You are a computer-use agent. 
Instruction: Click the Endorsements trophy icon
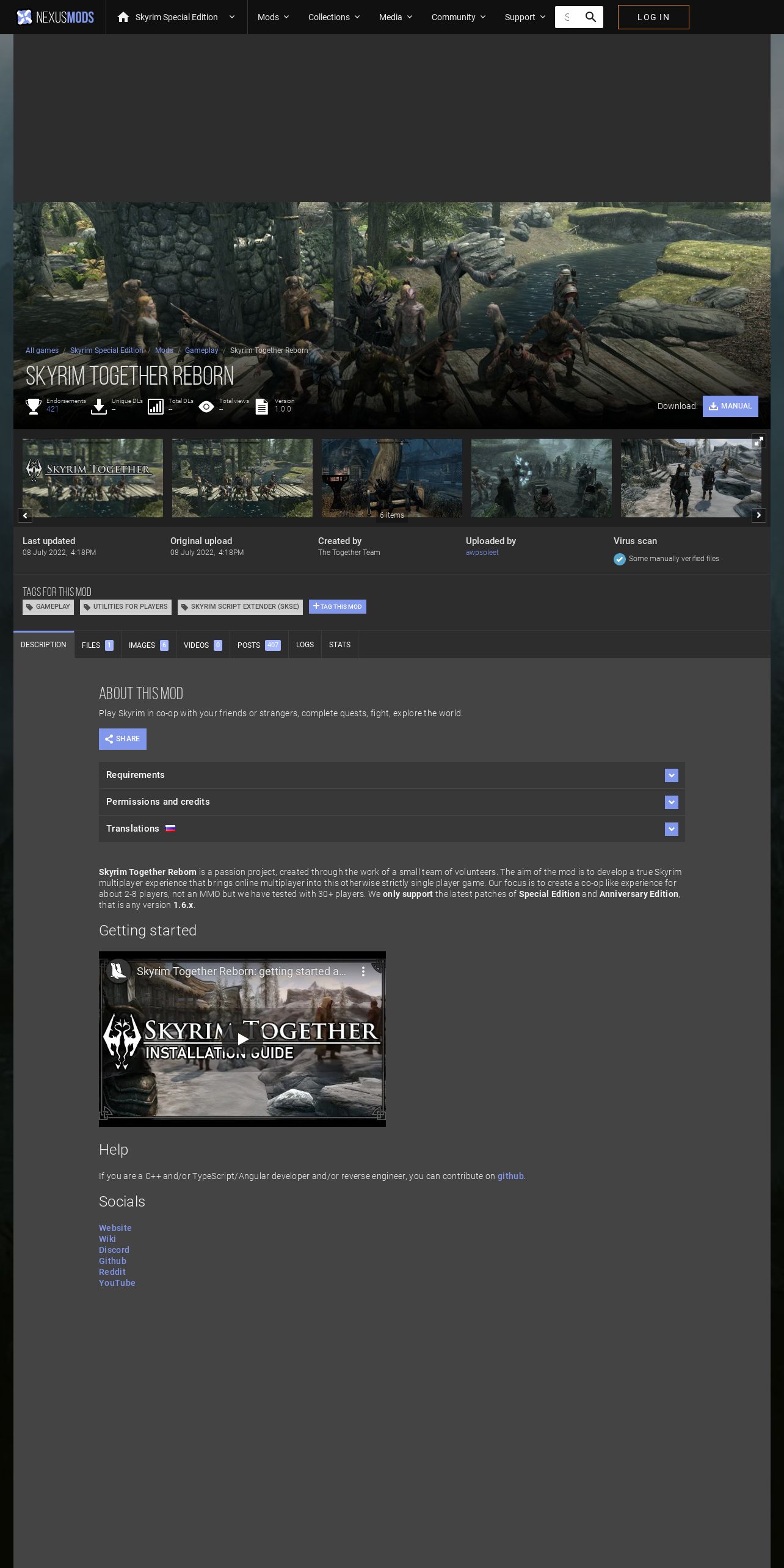pos(34,406)
